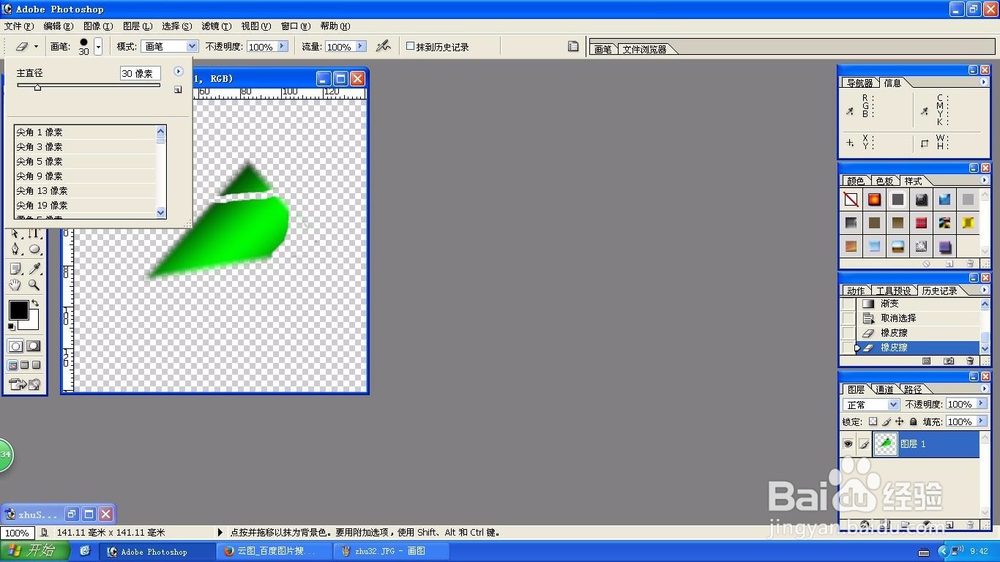1000x562 pixels.
Task: Switch to Quick Mask mode
Action: coord(33,346)
